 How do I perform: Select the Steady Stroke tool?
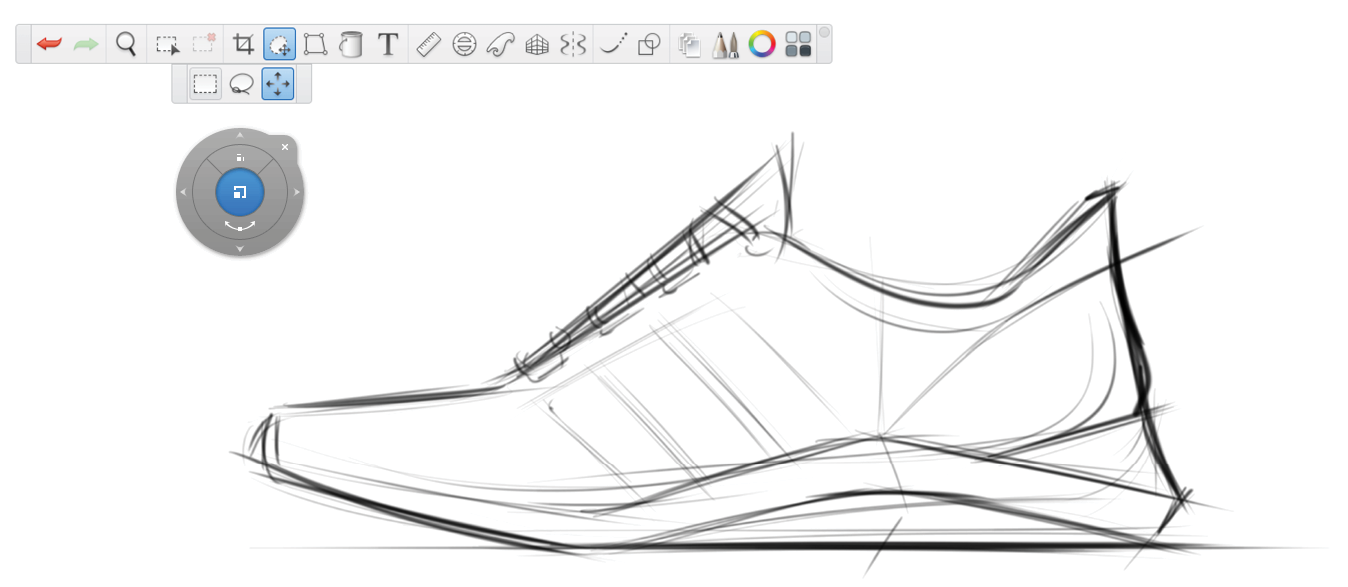612,43
